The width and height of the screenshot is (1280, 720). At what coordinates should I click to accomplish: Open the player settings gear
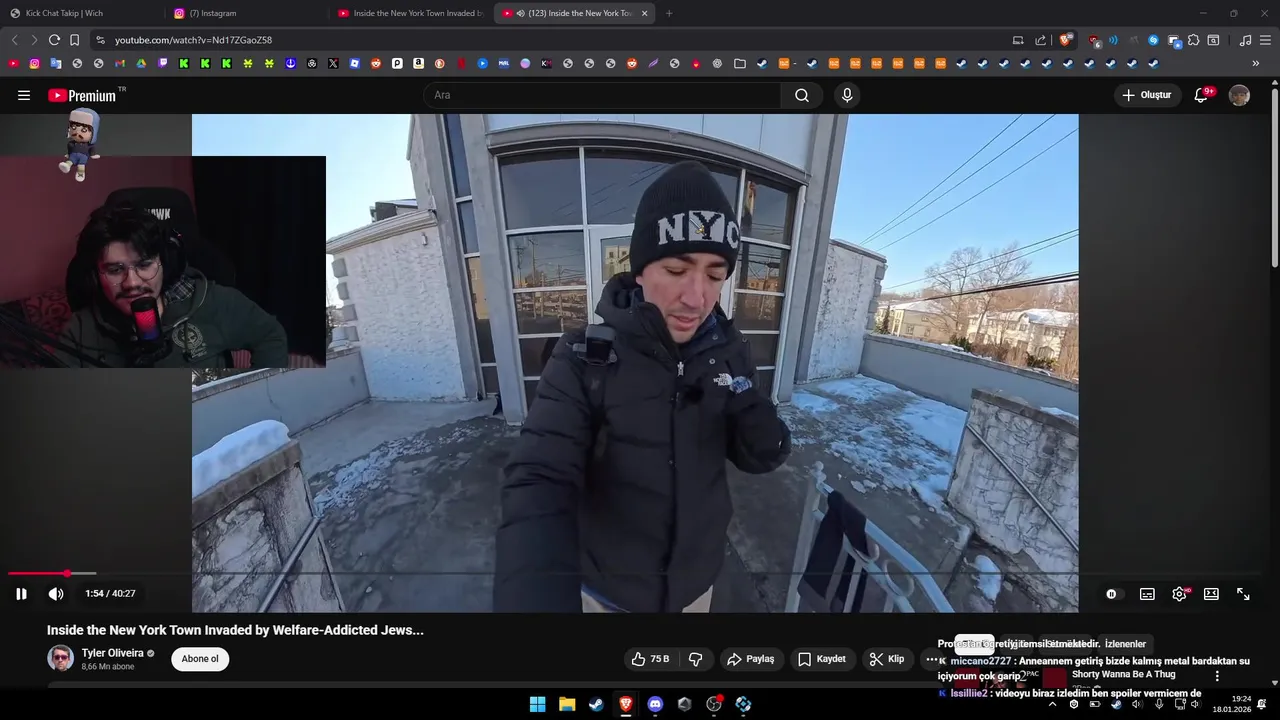[1180, 594]
